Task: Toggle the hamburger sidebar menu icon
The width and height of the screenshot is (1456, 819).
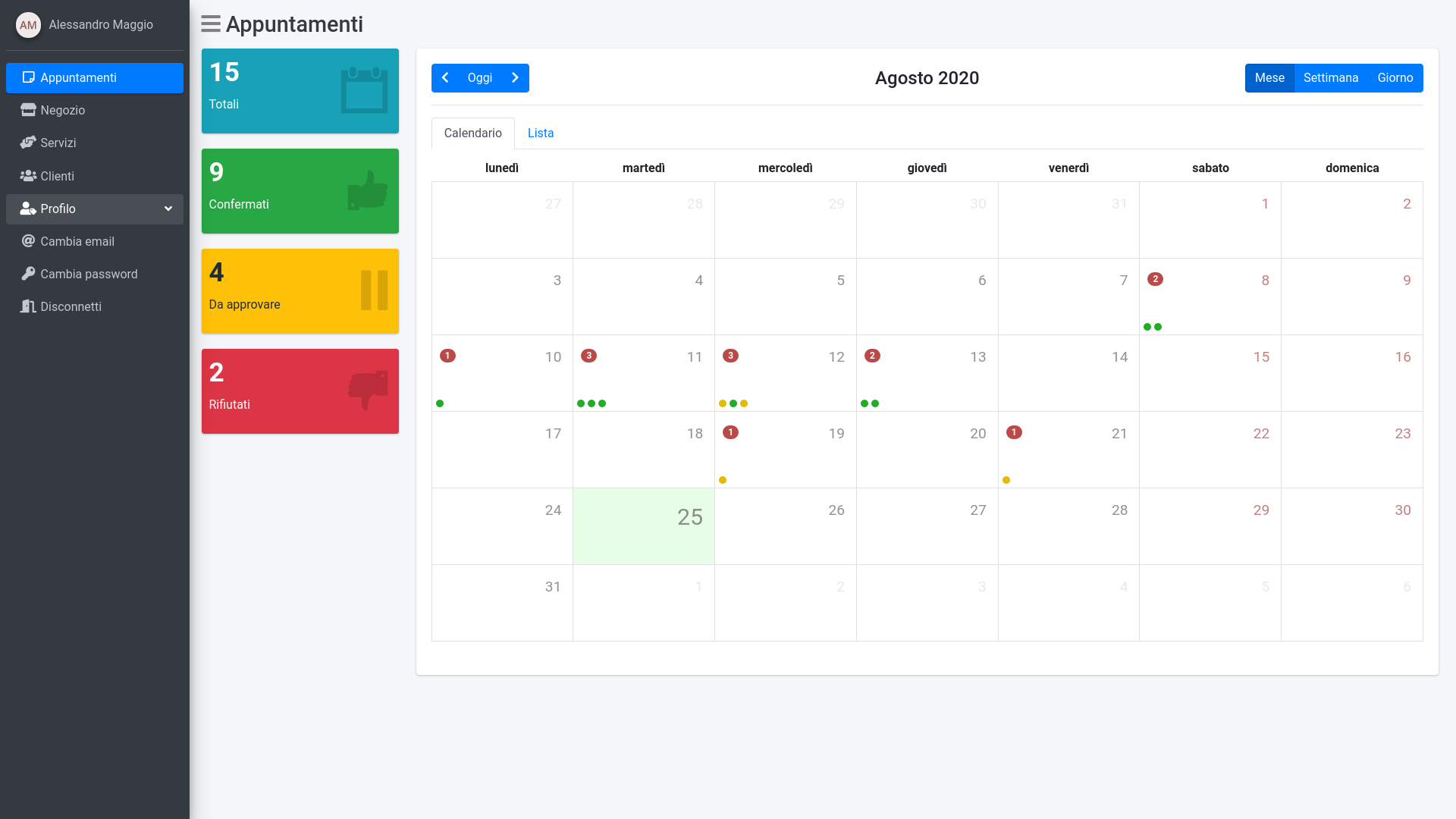Action: [210, 24]
